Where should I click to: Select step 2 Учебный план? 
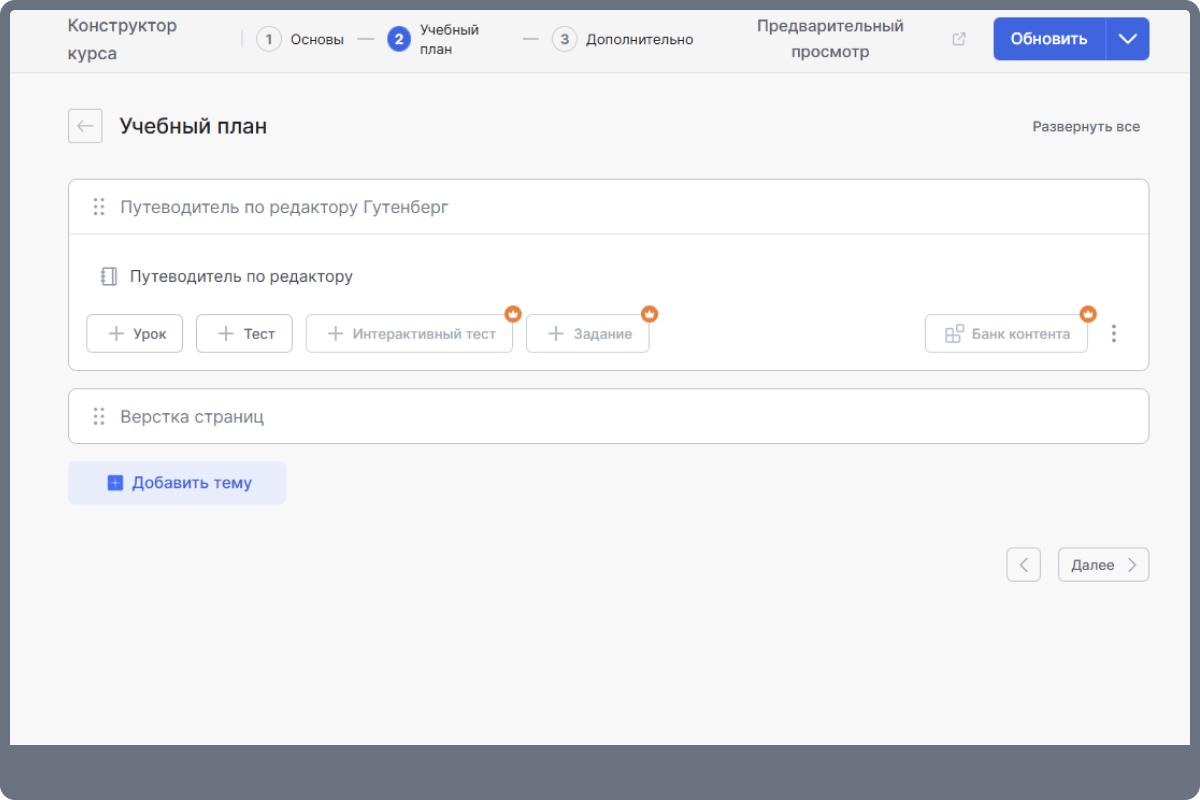[433, 39]
